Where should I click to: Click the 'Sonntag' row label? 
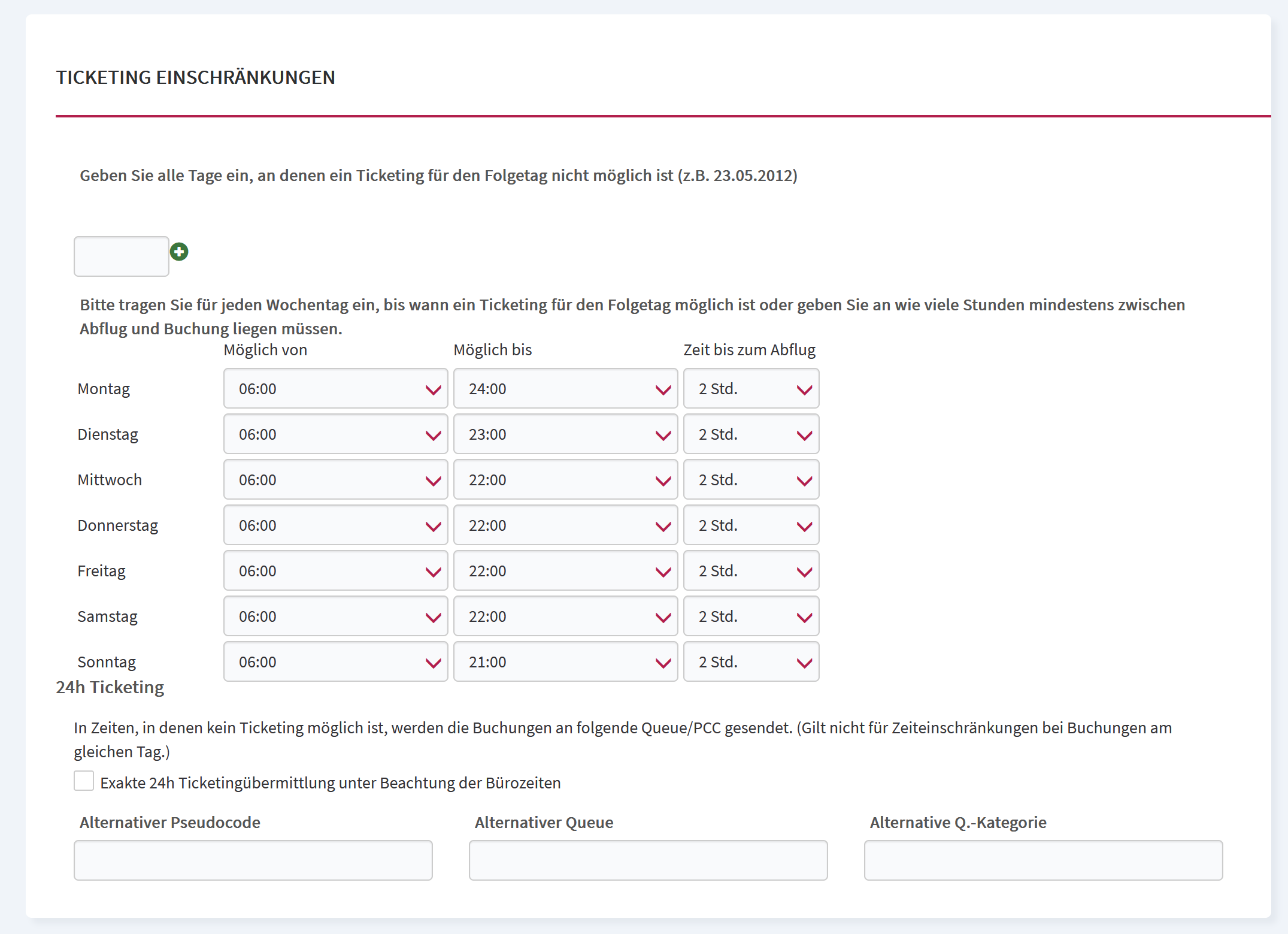(107, 662)
